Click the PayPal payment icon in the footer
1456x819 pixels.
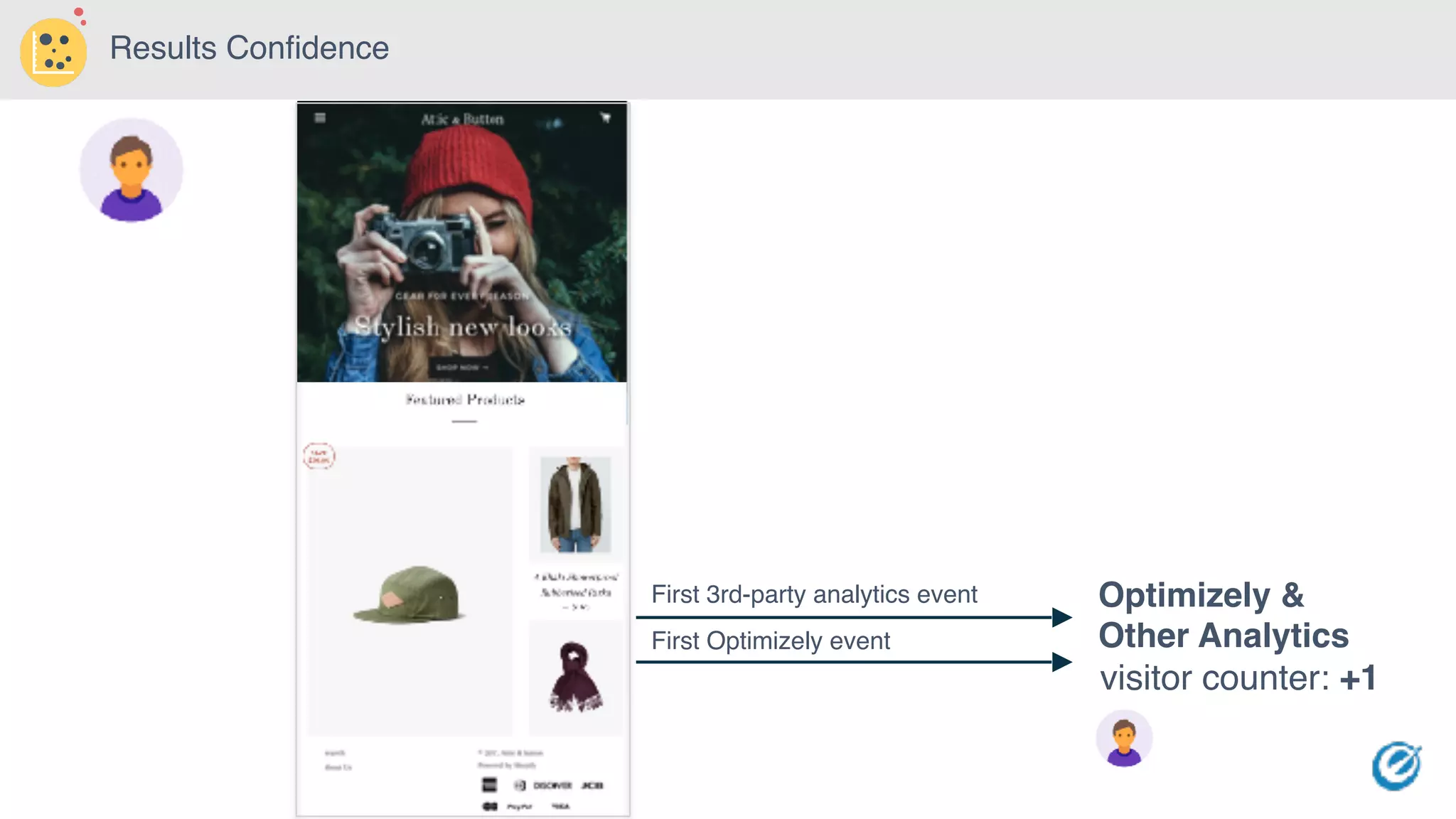[x=520, y=807]
